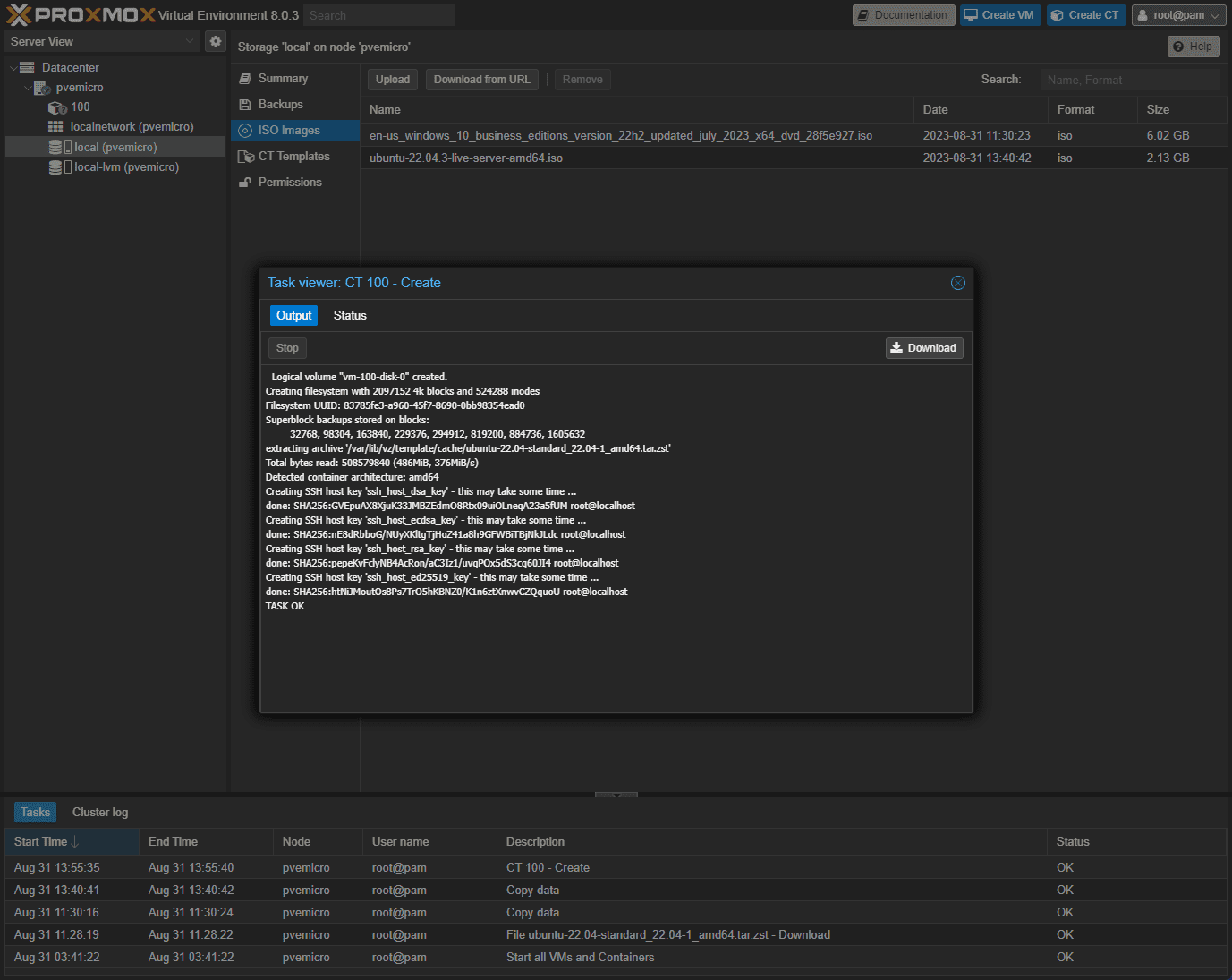Switch to the Cluster log tab
Screen dimensions: 1232x980
click(x=99, y=813)
